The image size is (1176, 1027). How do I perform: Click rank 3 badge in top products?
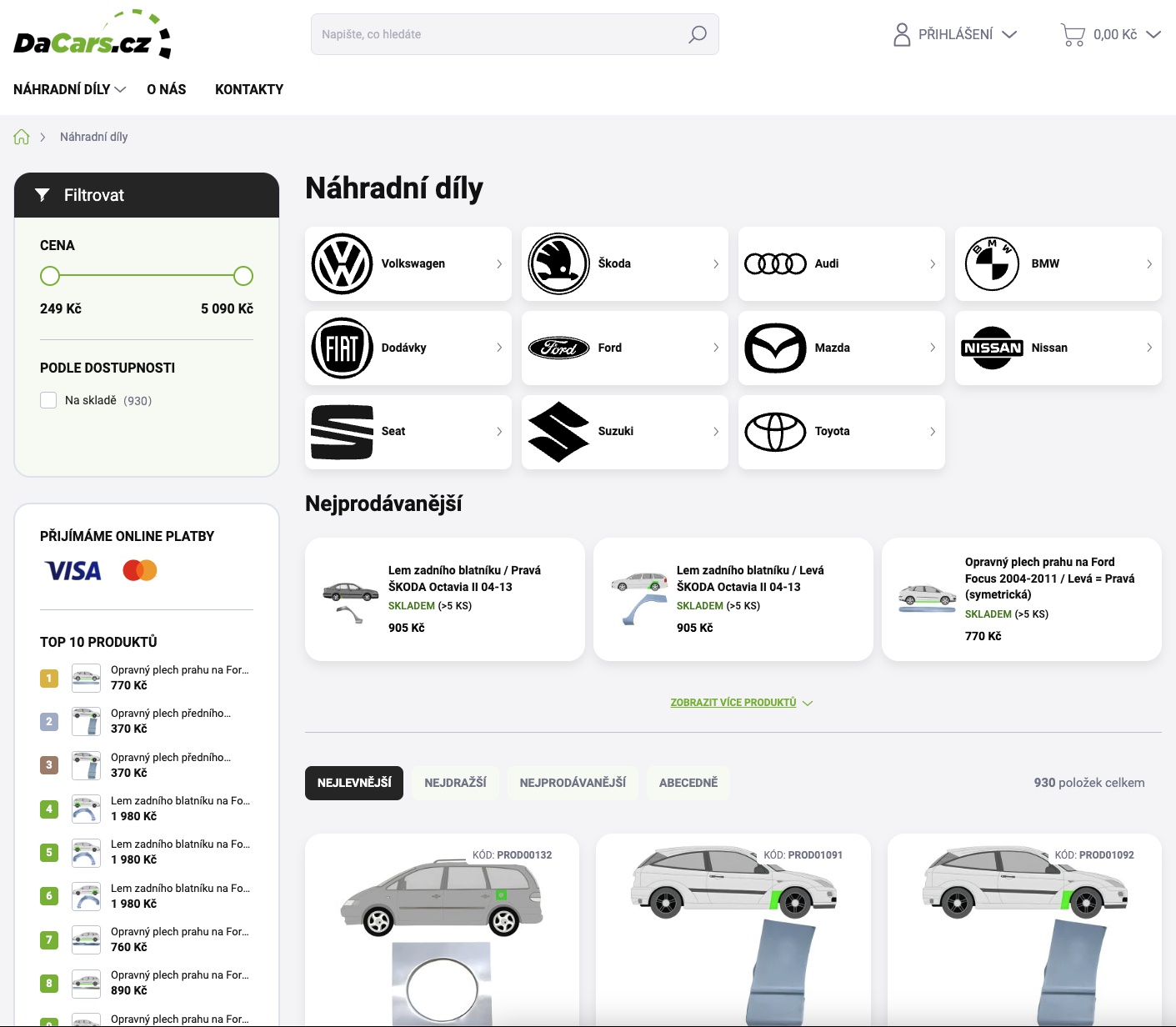coord(49,764)
